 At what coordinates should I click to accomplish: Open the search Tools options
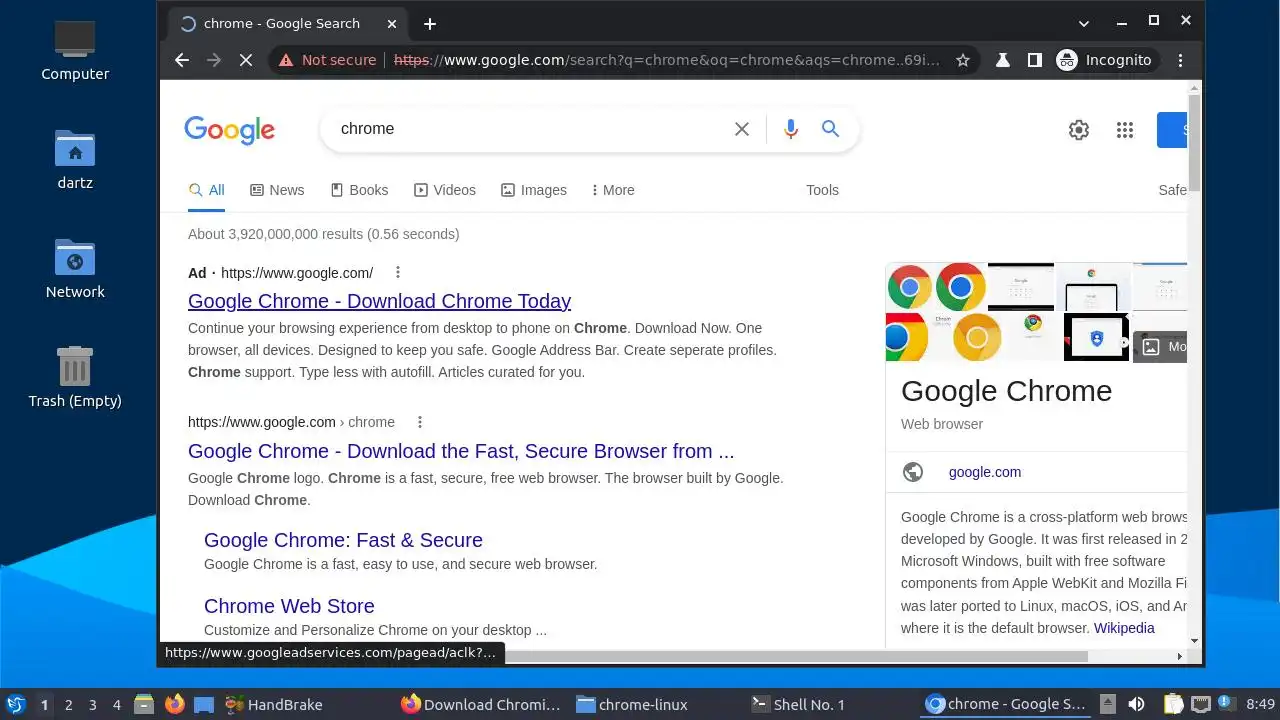[822, 190]
